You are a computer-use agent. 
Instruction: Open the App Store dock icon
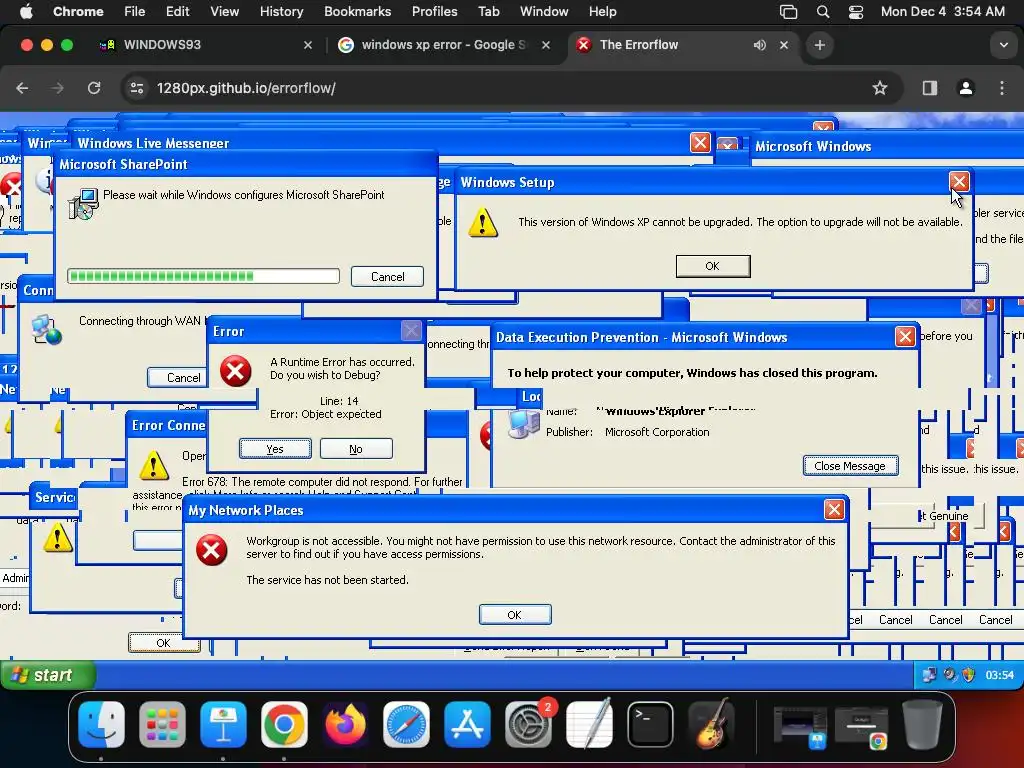(467, 724)
